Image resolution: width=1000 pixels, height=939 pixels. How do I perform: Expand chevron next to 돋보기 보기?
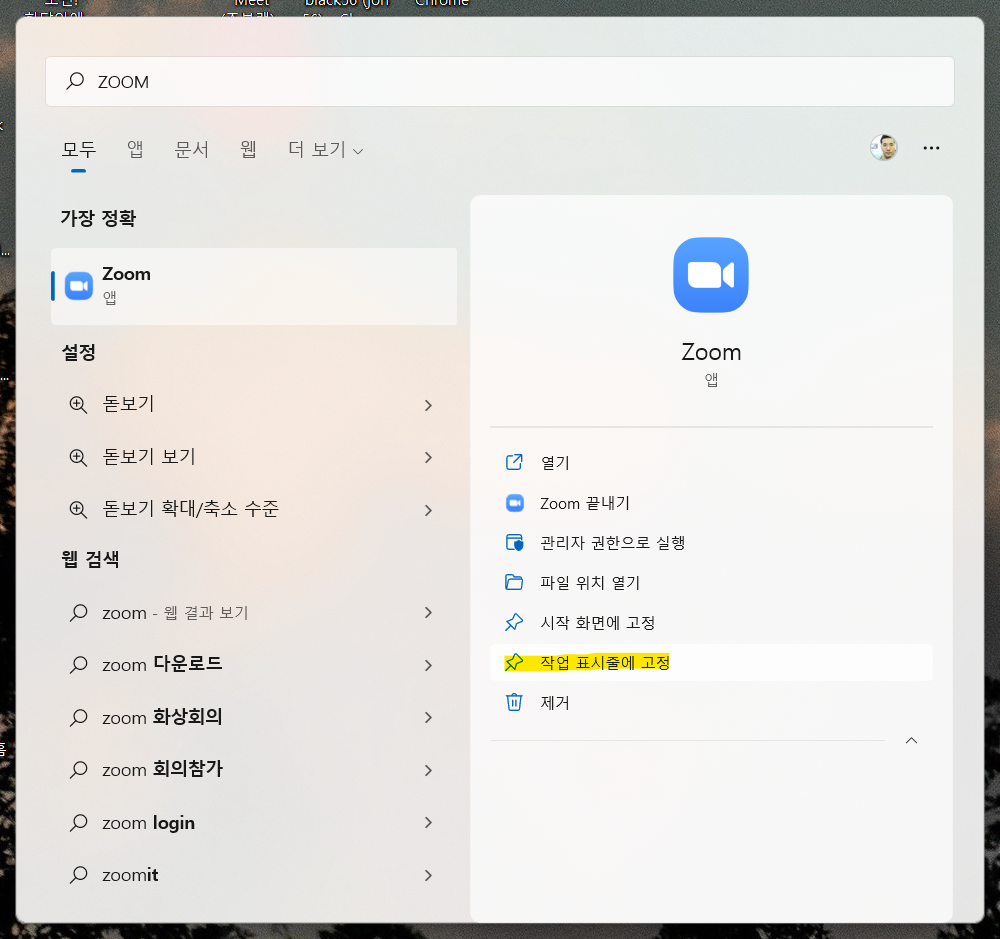(x=429, y=457)
